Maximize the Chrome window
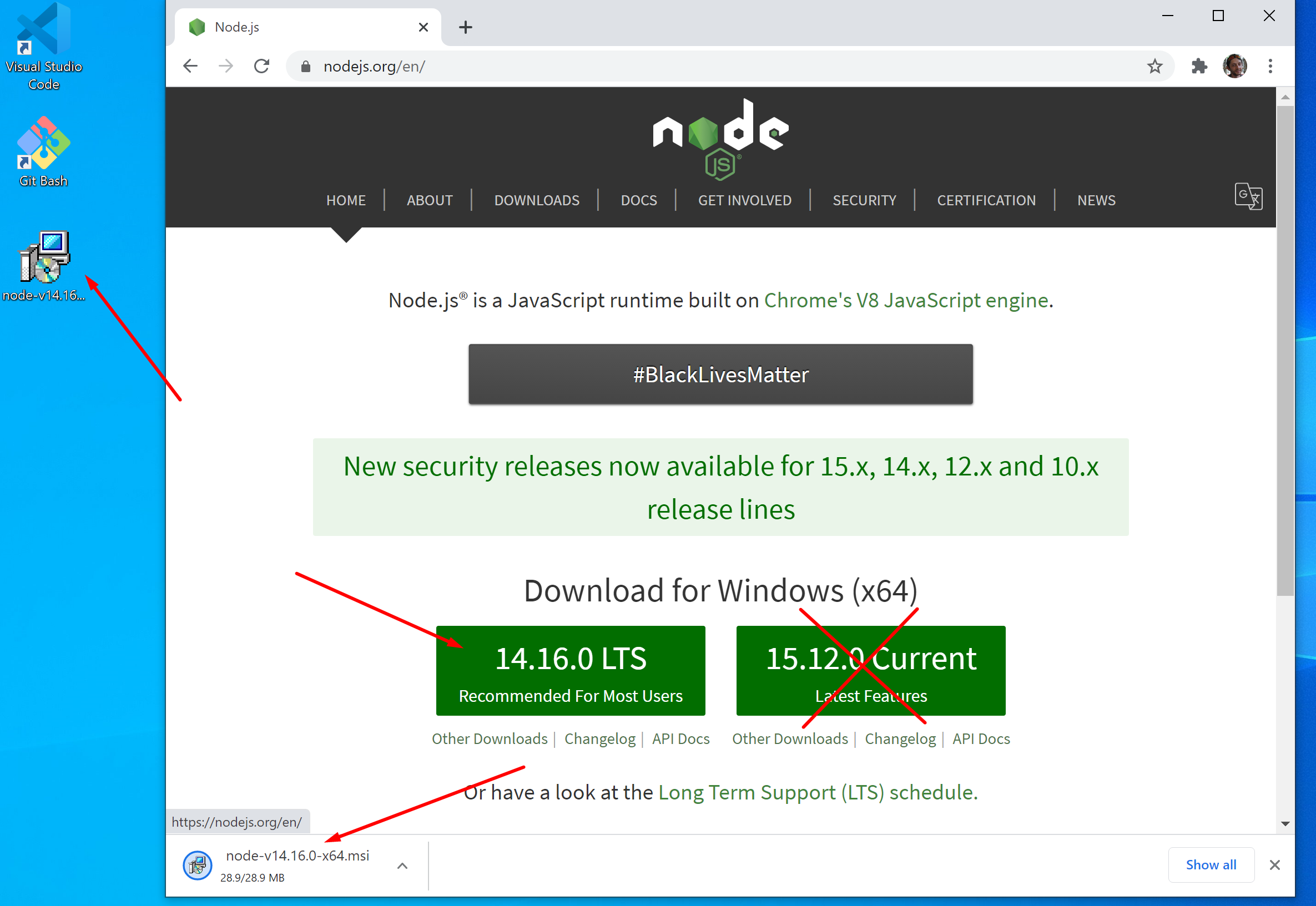The width and height of the screenshot is (1316, 906). pos(1218,16)
